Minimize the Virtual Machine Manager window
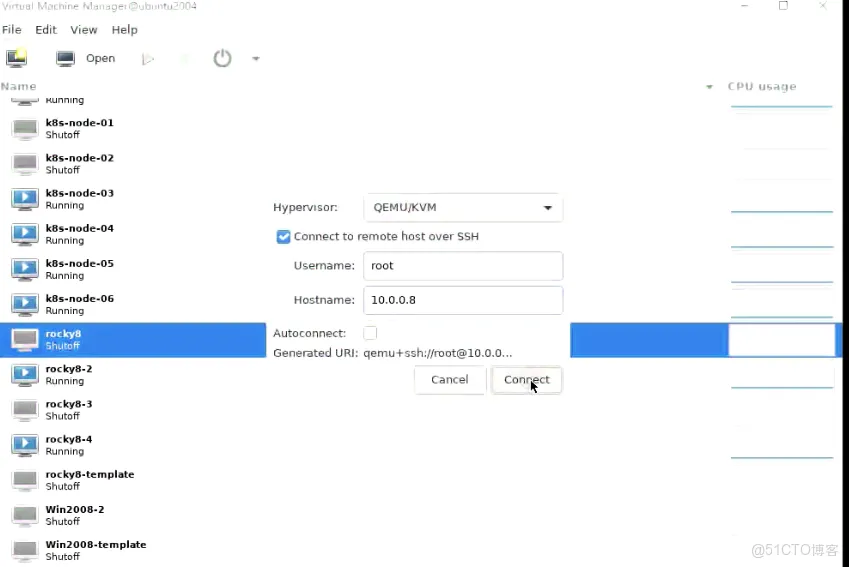849x567 pixels. point(744,6)
